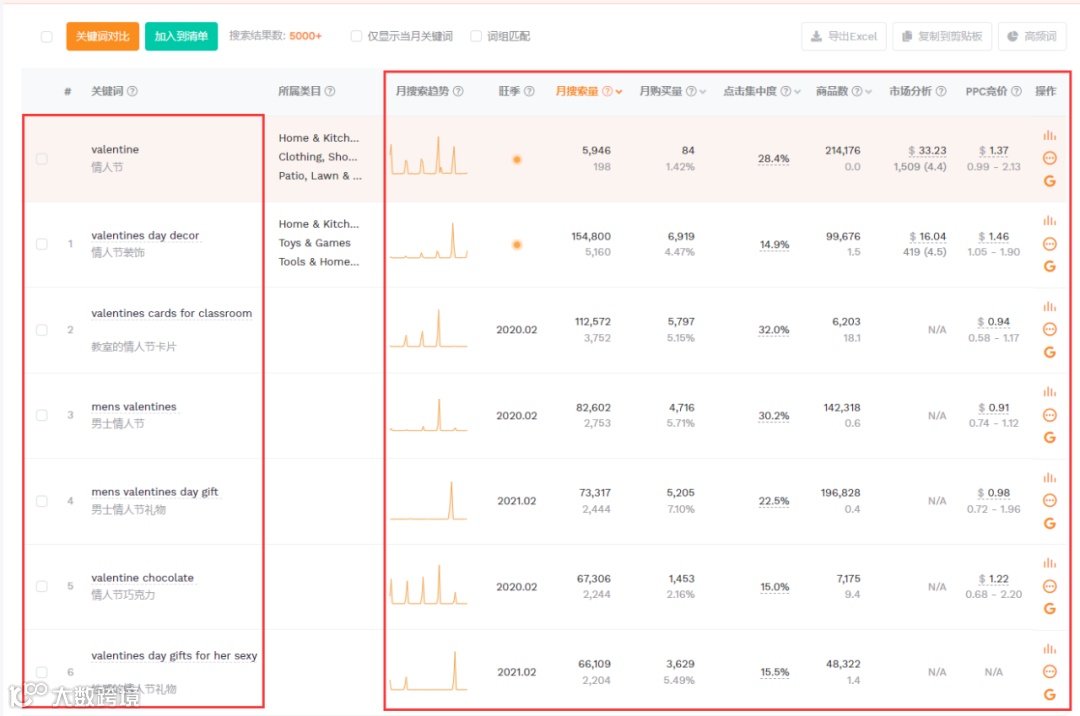This screenshot has width=1080, height=716.
Task: Open search trend sparkline for valentine chocolate
Action: (428, 585)
